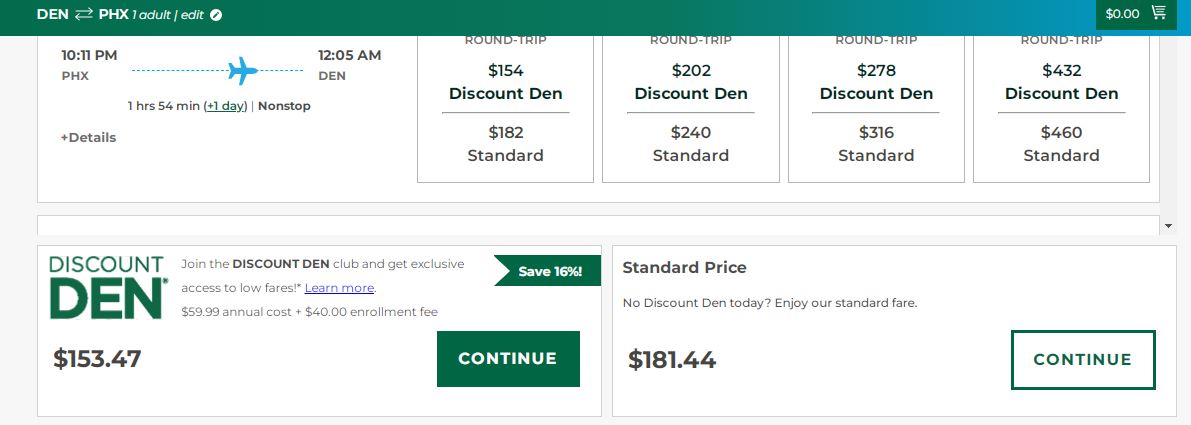Continue with Standard Price $181.44 fare
Image resolution: width=1191 pixels, height=425 pixels.
[1082, 360]
